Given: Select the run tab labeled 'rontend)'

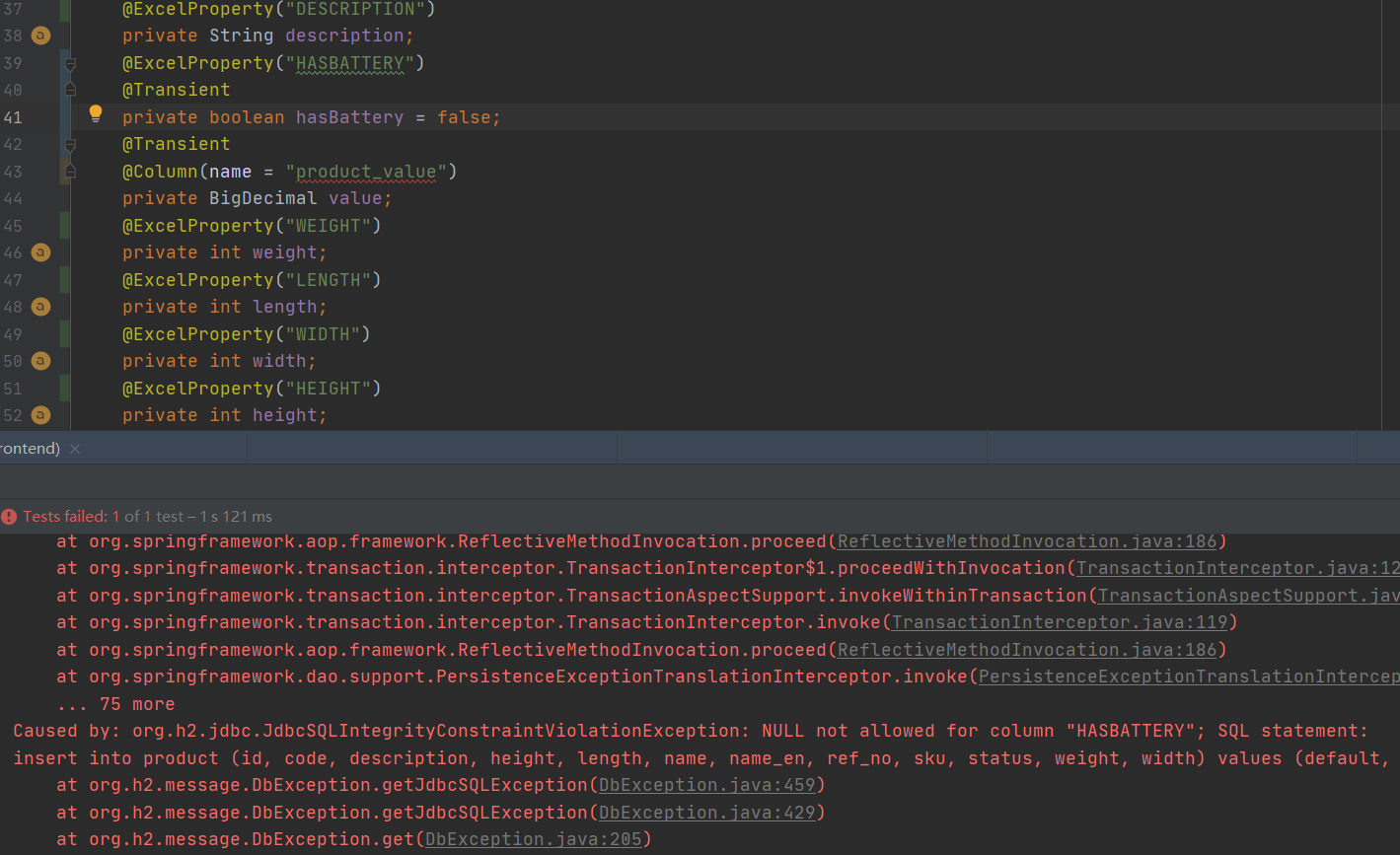Looking at the screenshot, I should (x=30, y=449).
